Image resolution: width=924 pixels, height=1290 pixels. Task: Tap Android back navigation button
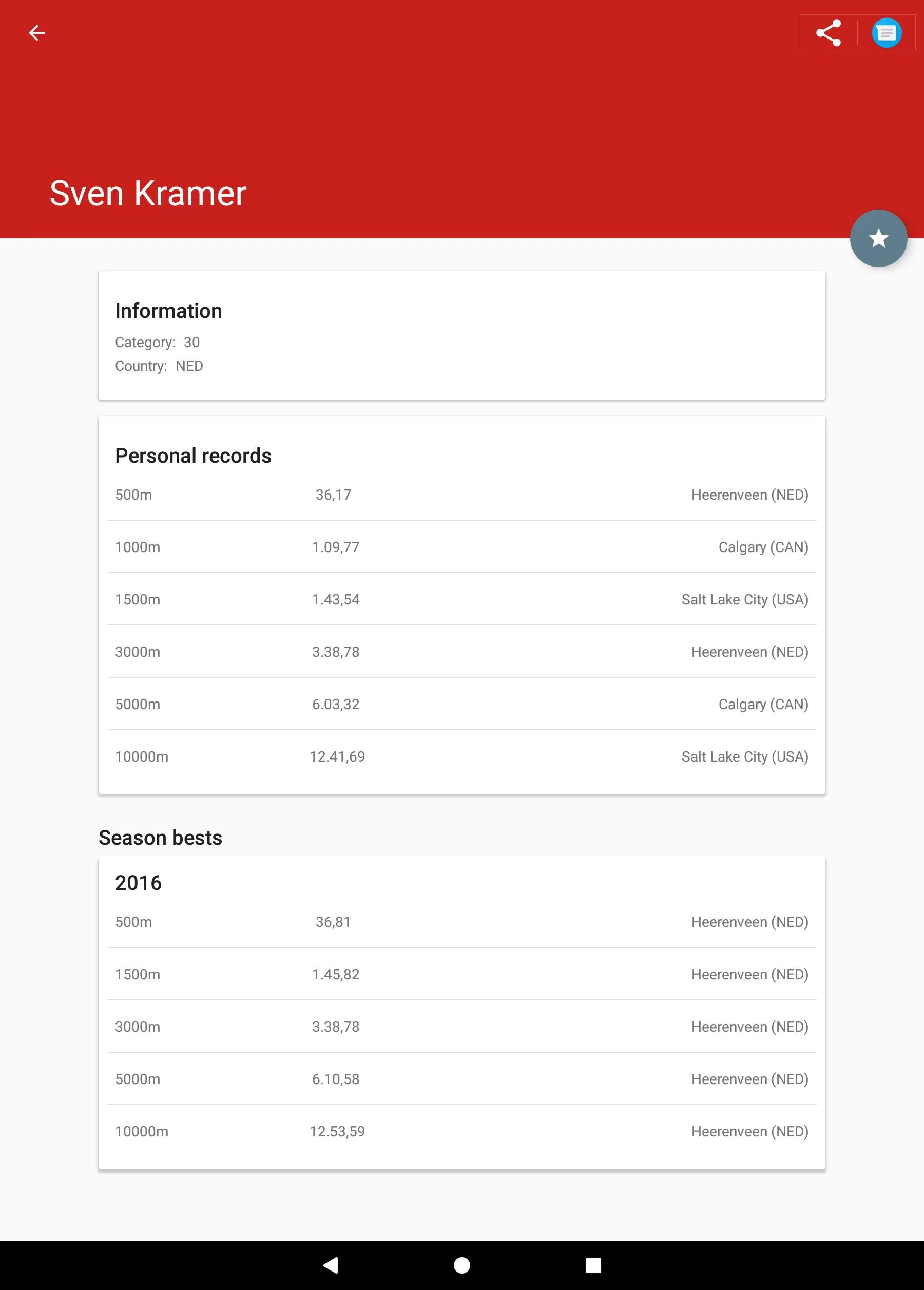point(331,1265)
